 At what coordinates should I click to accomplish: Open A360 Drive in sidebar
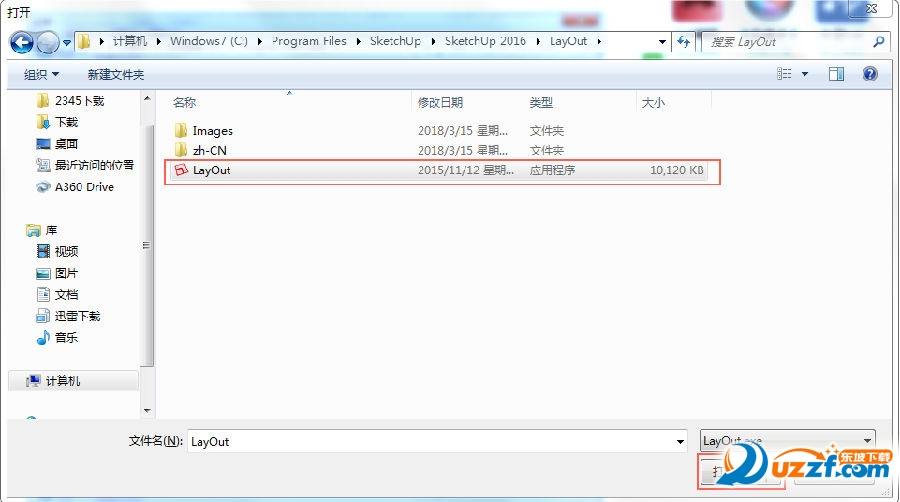pos(85,187)
